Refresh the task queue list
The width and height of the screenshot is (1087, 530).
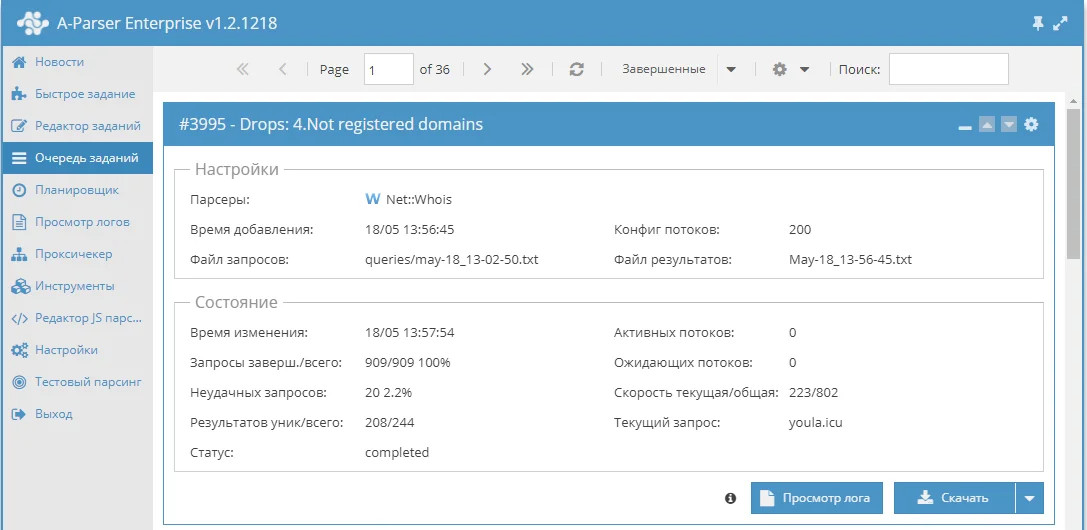click(x=576, y=69)
